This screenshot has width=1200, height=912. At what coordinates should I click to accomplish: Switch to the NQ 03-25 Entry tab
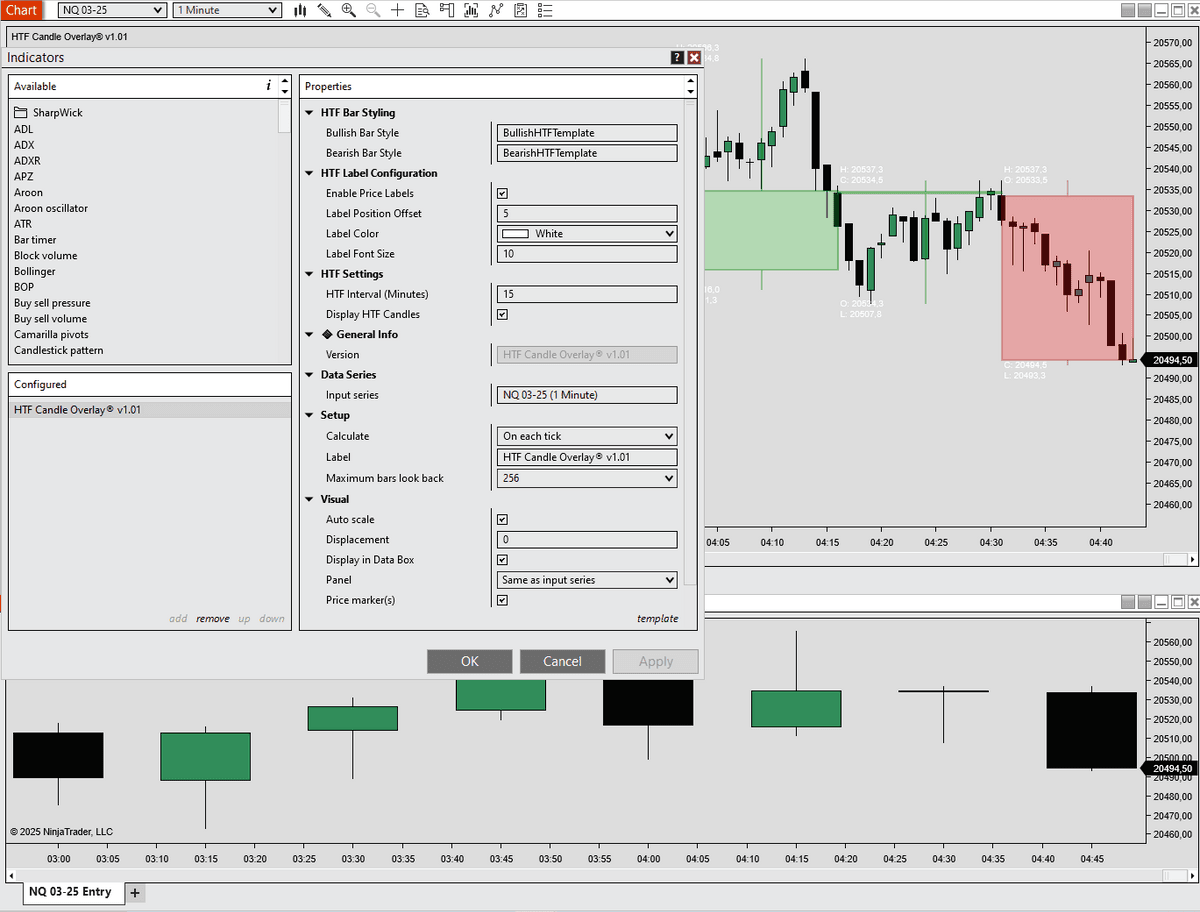[x=70, y=892]
